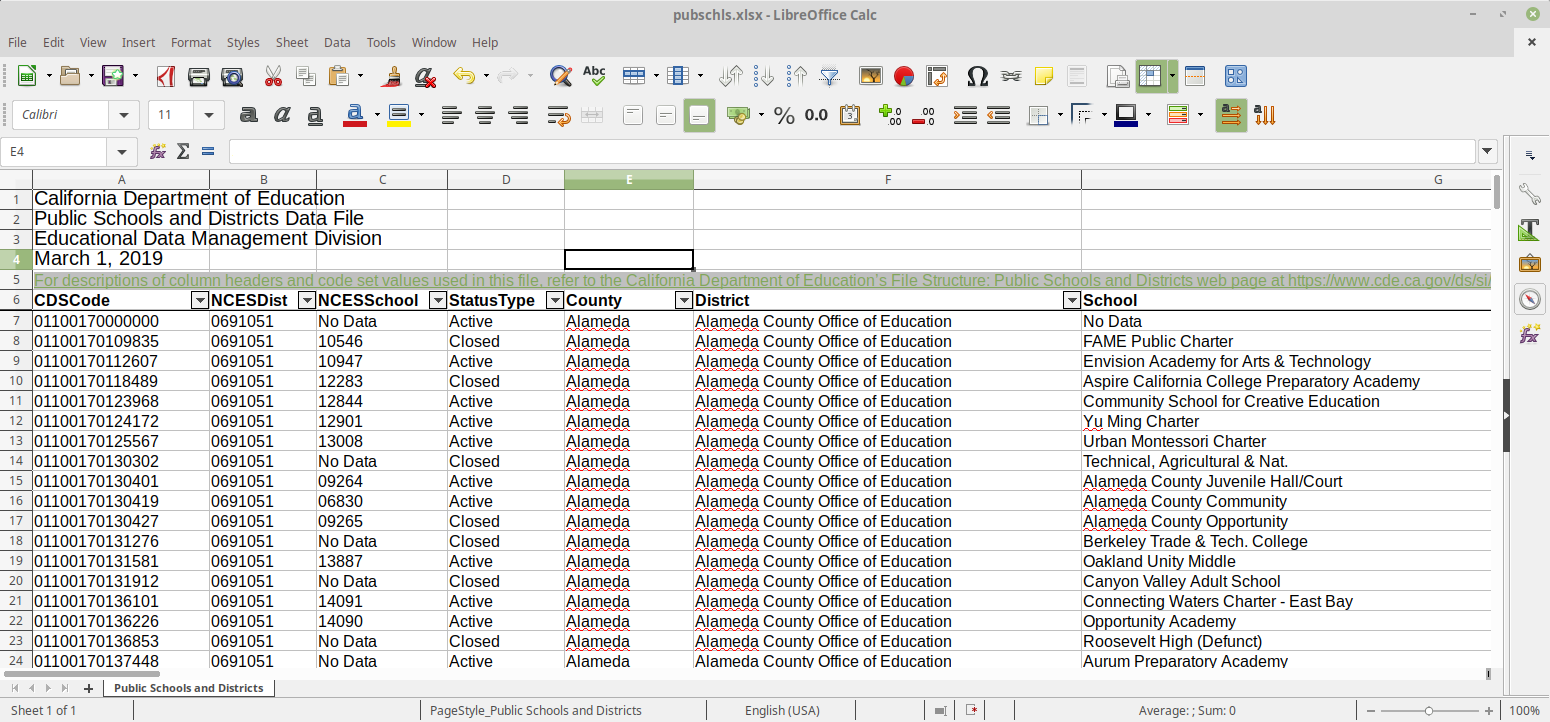1550x722 pixels.
Task: Insert a chart
Action: 904,76
